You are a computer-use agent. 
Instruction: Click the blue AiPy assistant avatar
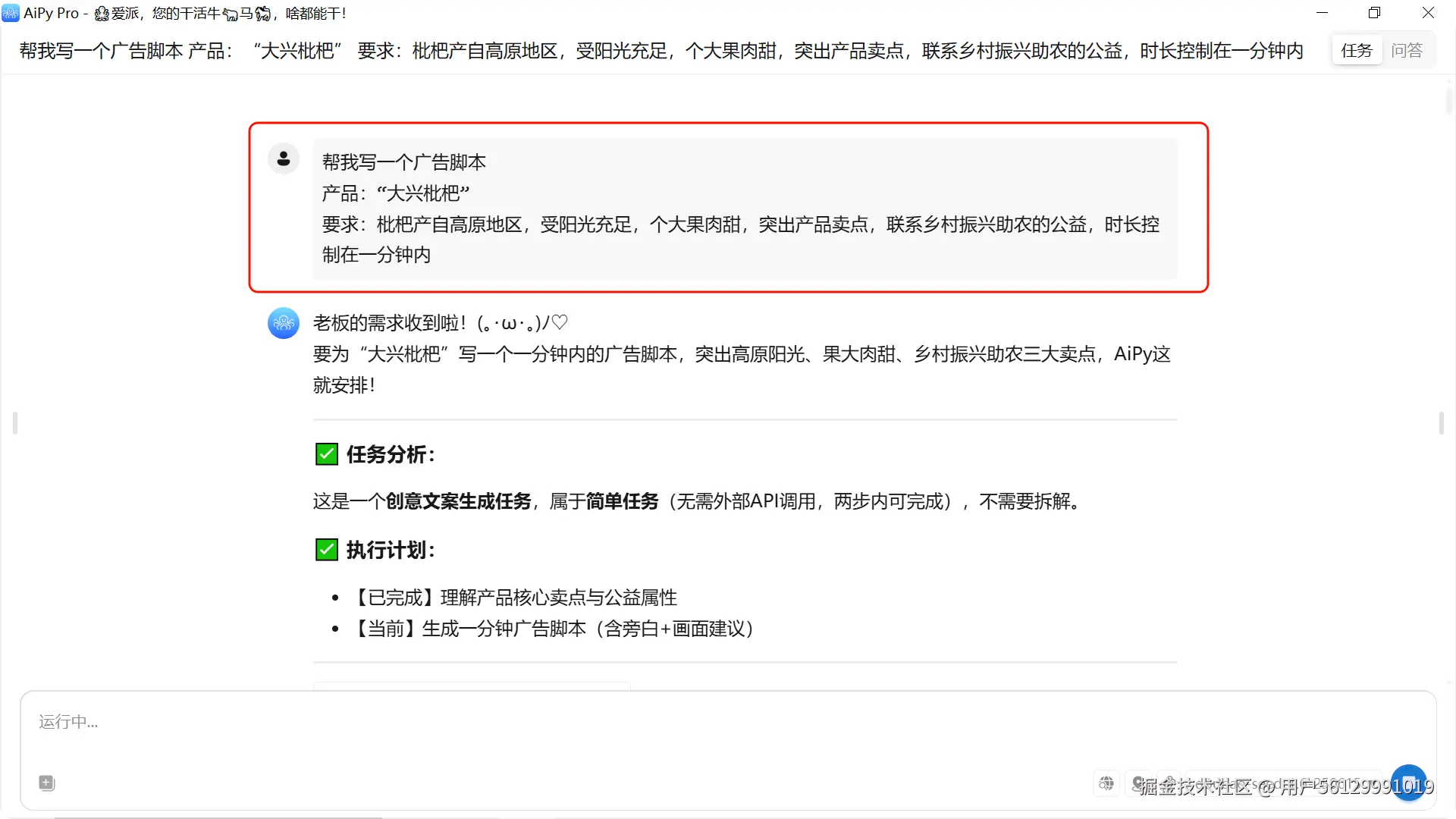(284, 323)
